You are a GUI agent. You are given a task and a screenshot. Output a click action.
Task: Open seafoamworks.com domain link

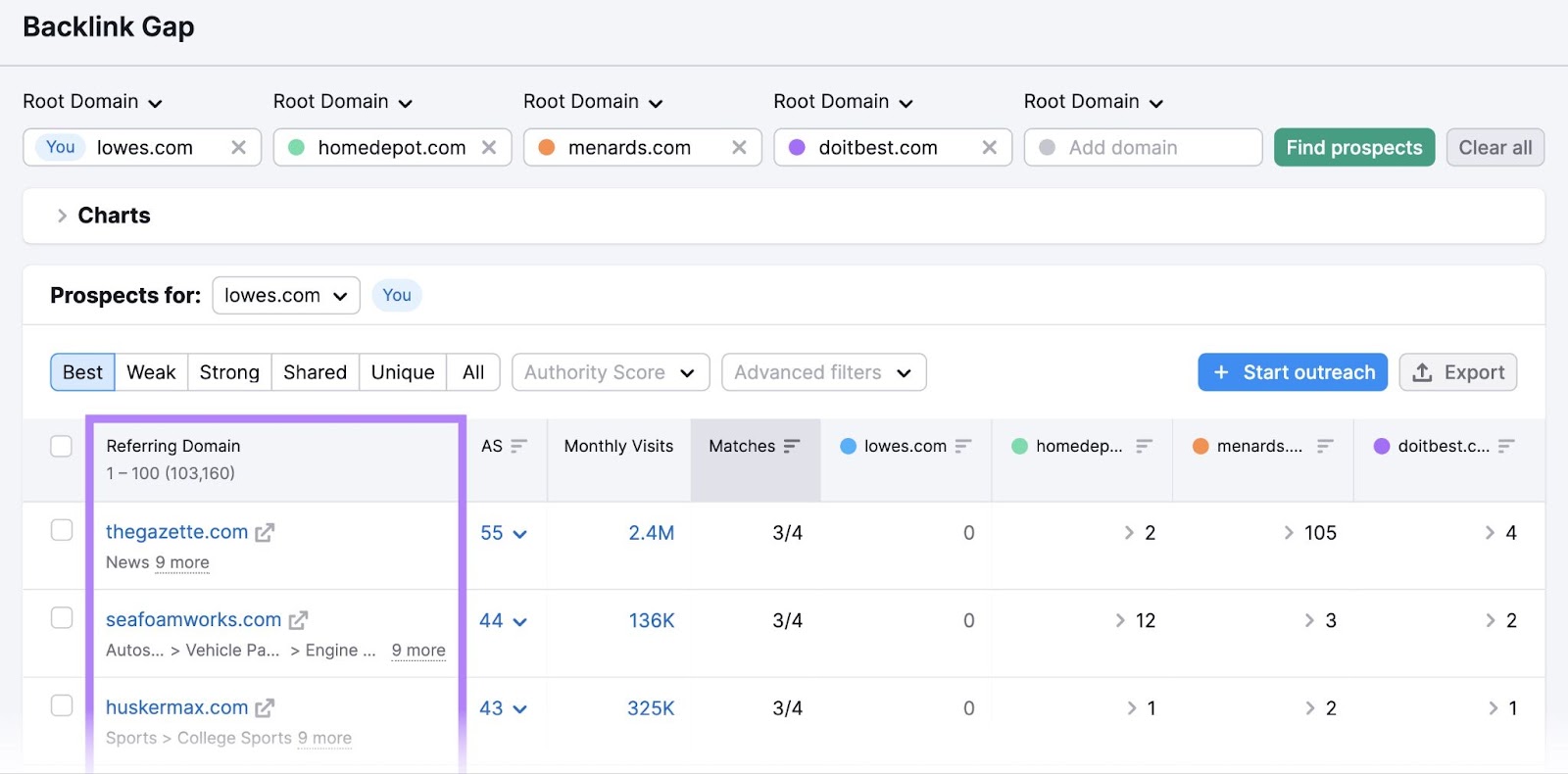(193, 619)
